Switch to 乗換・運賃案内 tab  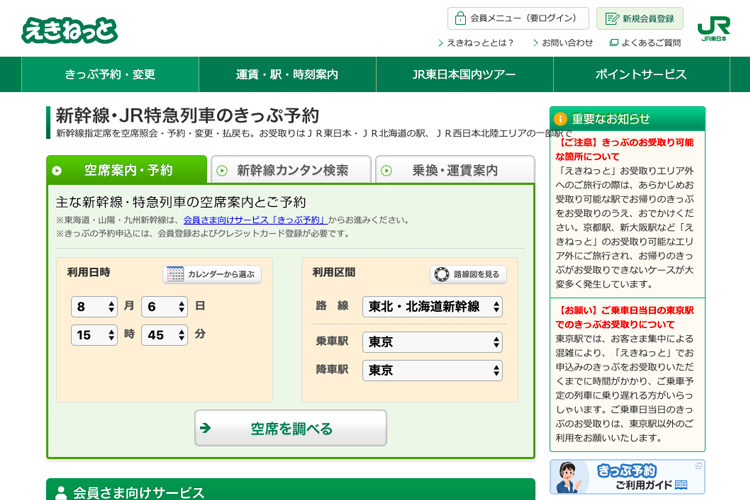(x=455, y=169)
